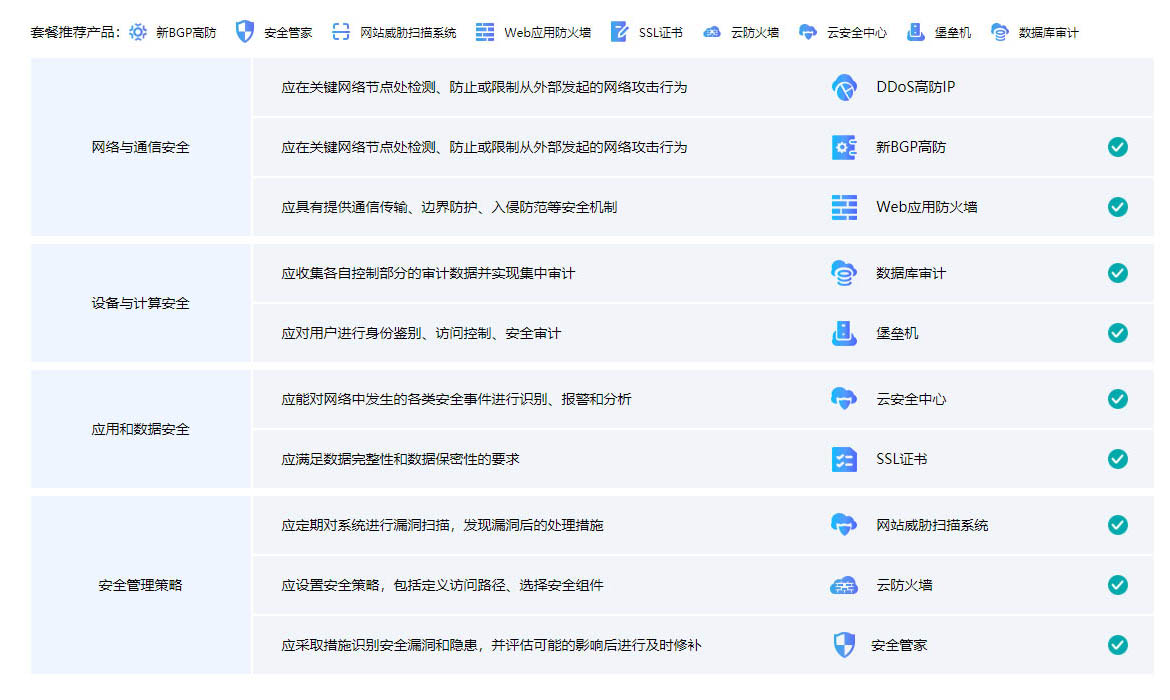Image resolution: width=1170 pixels, height=700 pixels.
Task: Open 云防火墙 link in recommended products
Action: [x=754, y=33]
